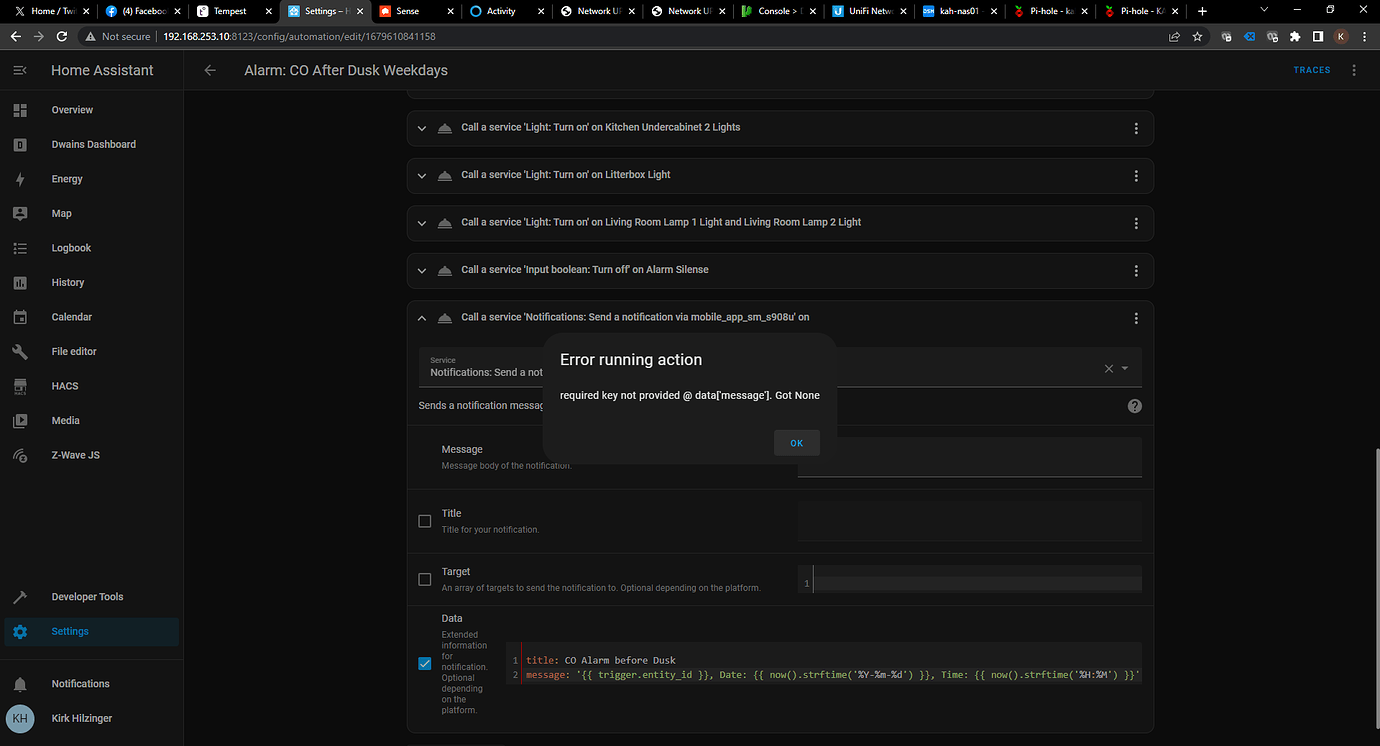Open the Service selection dropdown
Screen dimensions: 1380x746
coord(1125,367)
